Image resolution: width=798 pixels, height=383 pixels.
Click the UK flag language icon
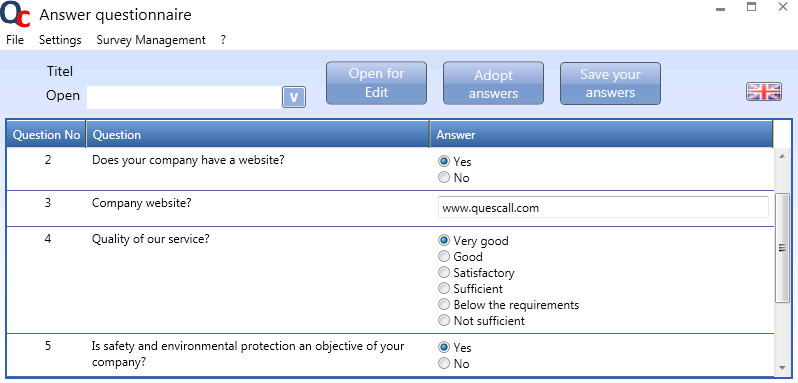click(764, 92)
